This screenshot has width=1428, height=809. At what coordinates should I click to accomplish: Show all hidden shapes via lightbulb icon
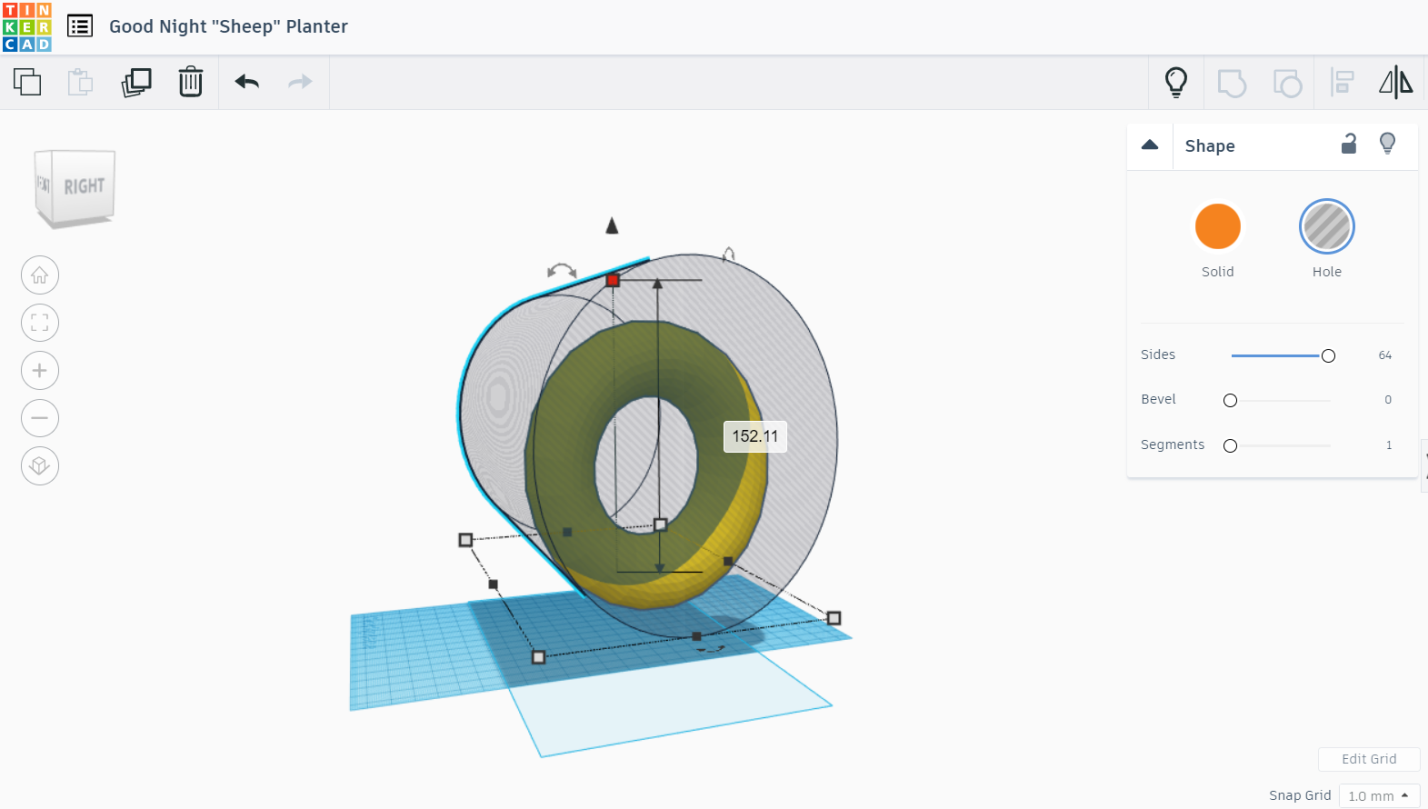[1176, 82]
